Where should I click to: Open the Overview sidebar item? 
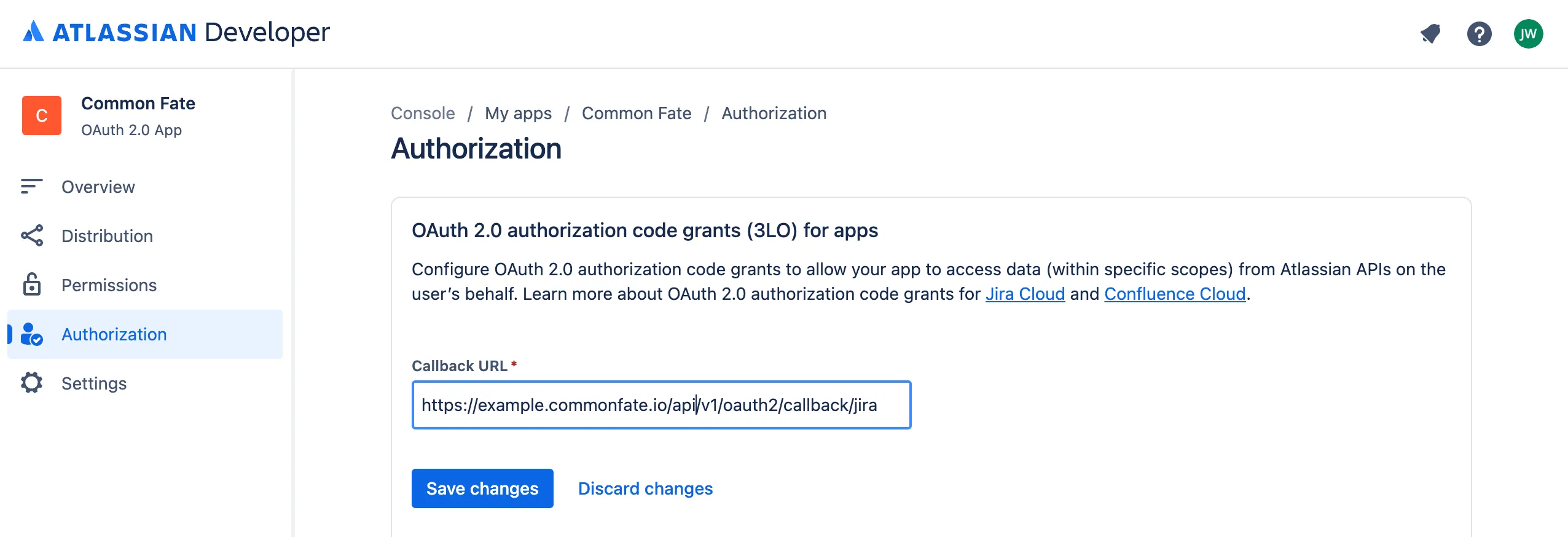click(x=98, y=187)
